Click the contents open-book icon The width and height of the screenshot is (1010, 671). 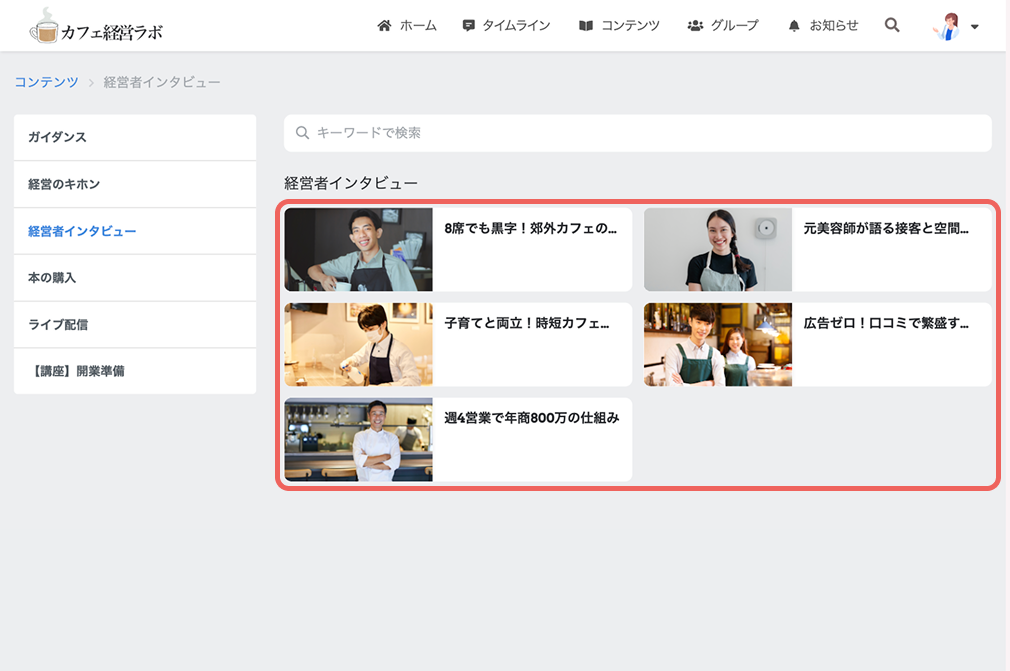click(x=586, y=26)
